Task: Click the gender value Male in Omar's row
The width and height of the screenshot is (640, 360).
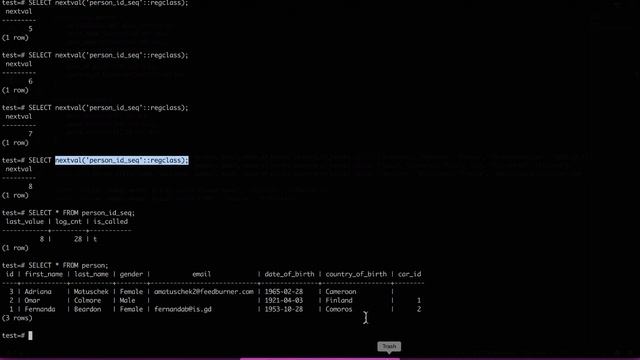Action: pos(127,300)
